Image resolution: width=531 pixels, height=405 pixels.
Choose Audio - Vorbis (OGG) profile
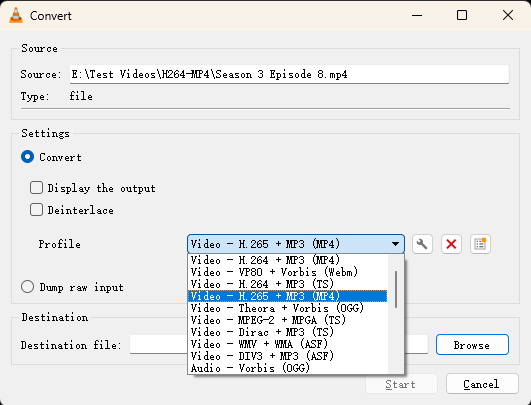[288, 368]
